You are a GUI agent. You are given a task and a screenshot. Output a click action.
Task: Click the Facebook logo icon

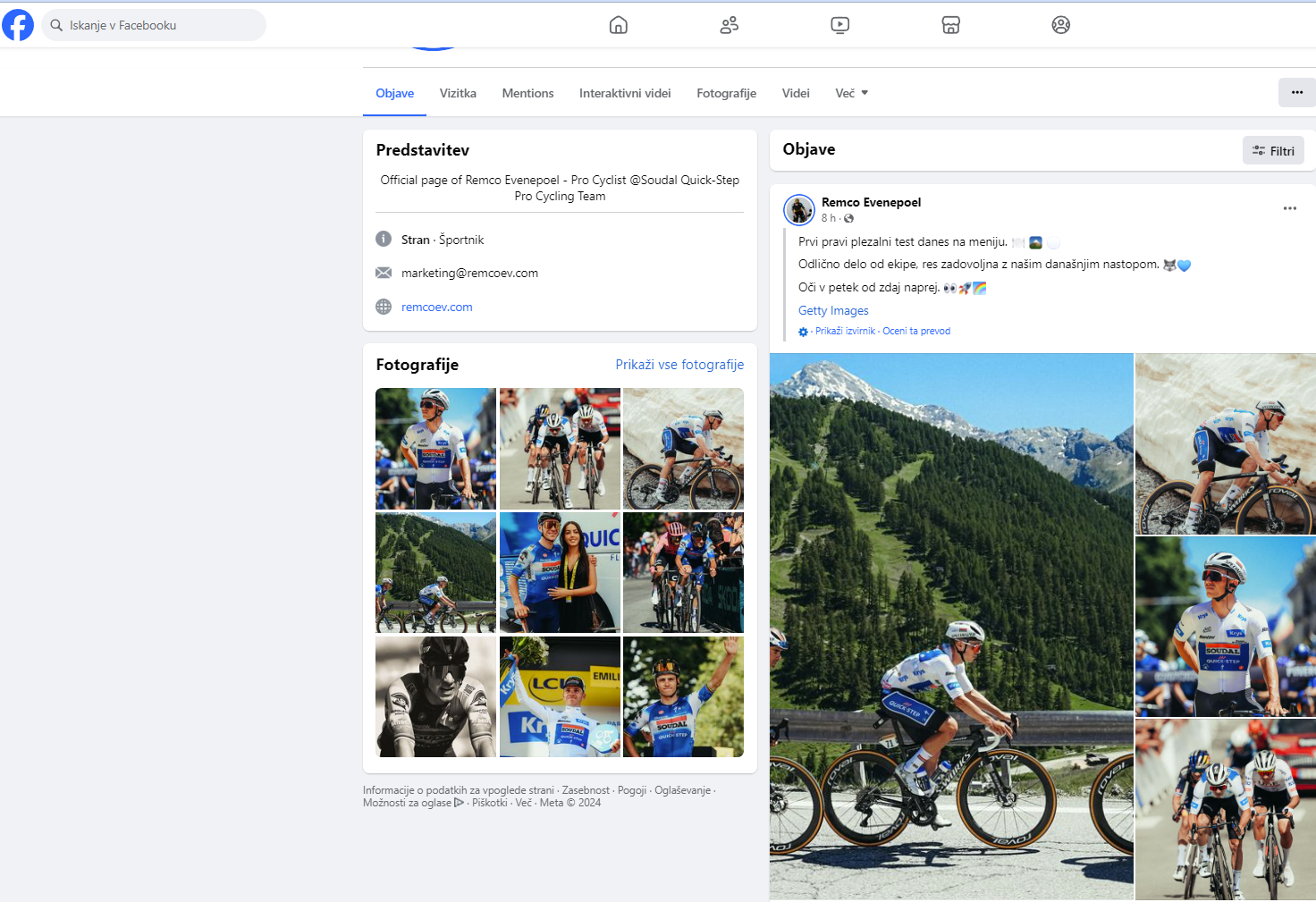pos(18,25)
